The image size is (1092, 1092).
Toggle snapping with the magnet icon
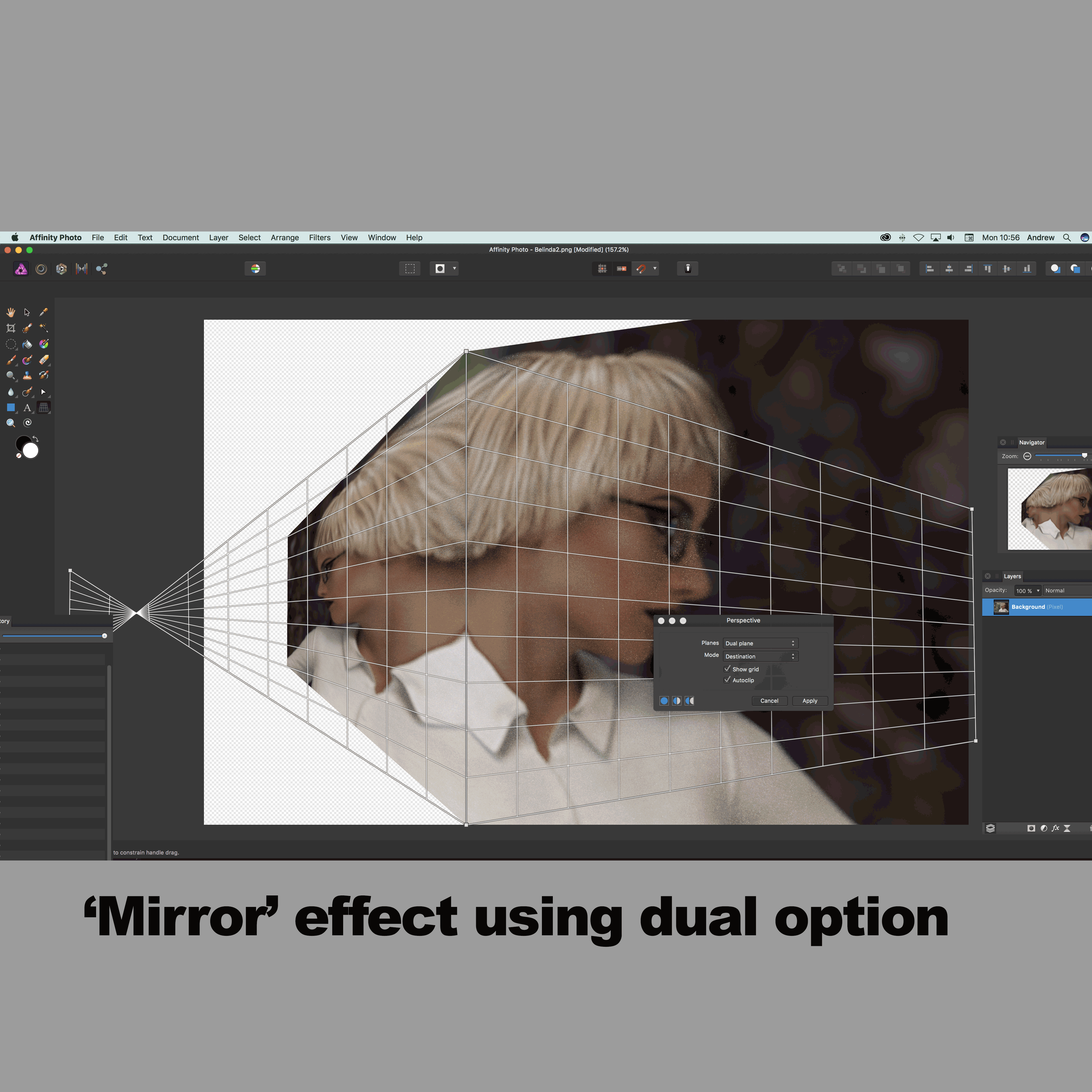coord(641,268)
